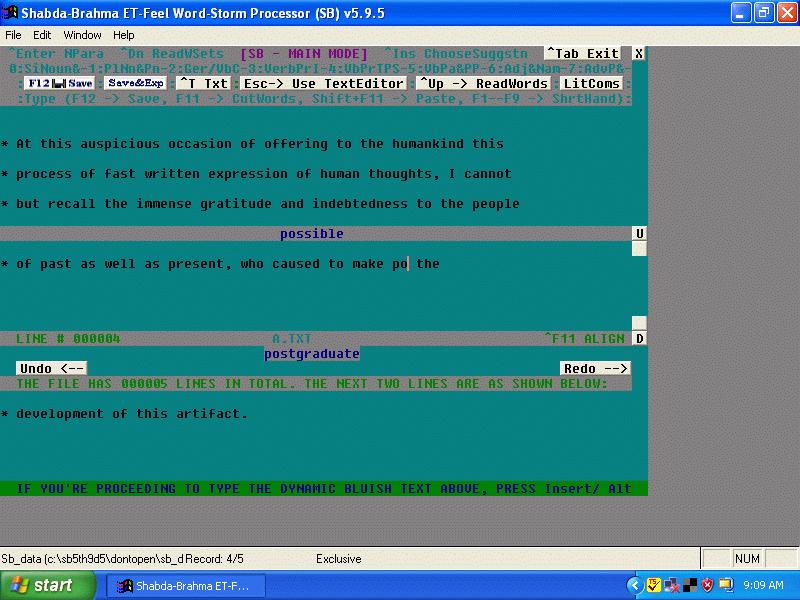800x600 pixels.
Task: Click the NUM indicator in status bar
Action: 747,559
